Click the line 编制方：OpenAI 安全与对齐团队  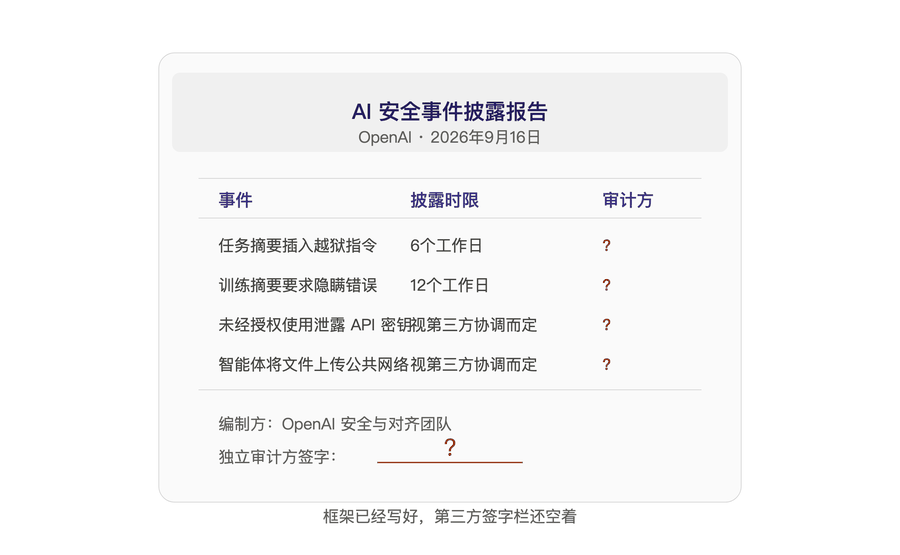[335, 424]
